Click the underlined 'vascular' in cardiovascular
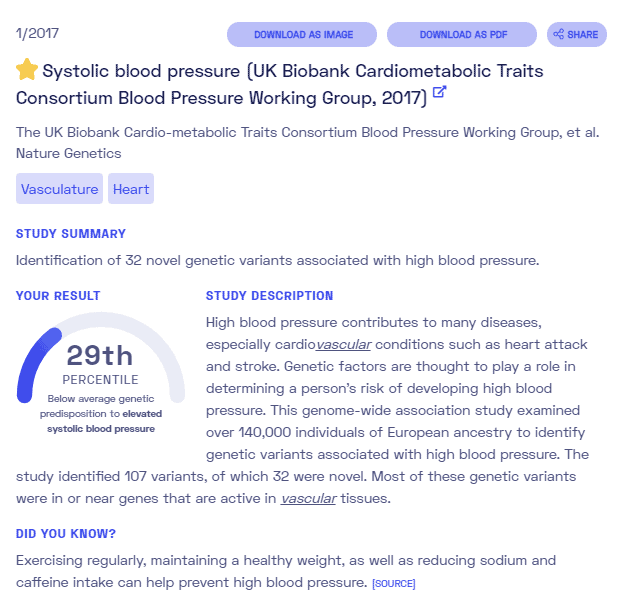630x600 pixels. pos(344,344)
